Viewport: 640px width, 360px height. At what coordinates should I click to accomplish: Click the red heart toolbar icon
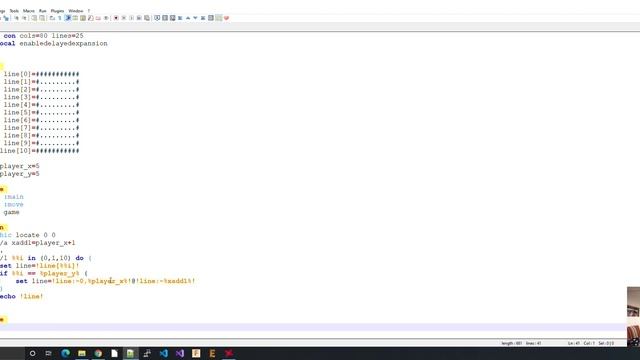point(227,18)
